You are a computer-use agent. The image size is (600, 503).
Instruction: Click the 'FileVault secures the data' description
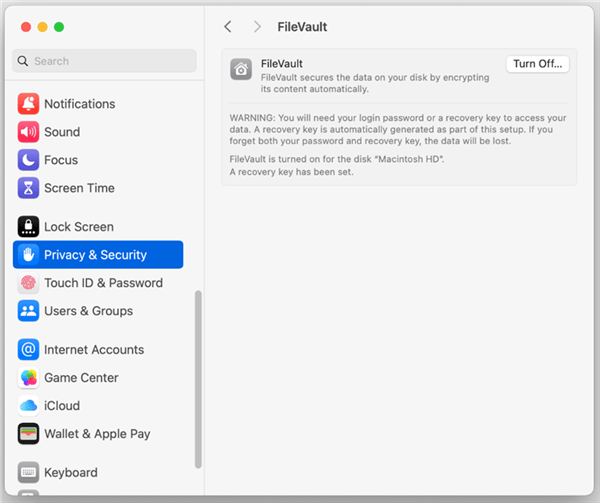[x=375, y=83]
